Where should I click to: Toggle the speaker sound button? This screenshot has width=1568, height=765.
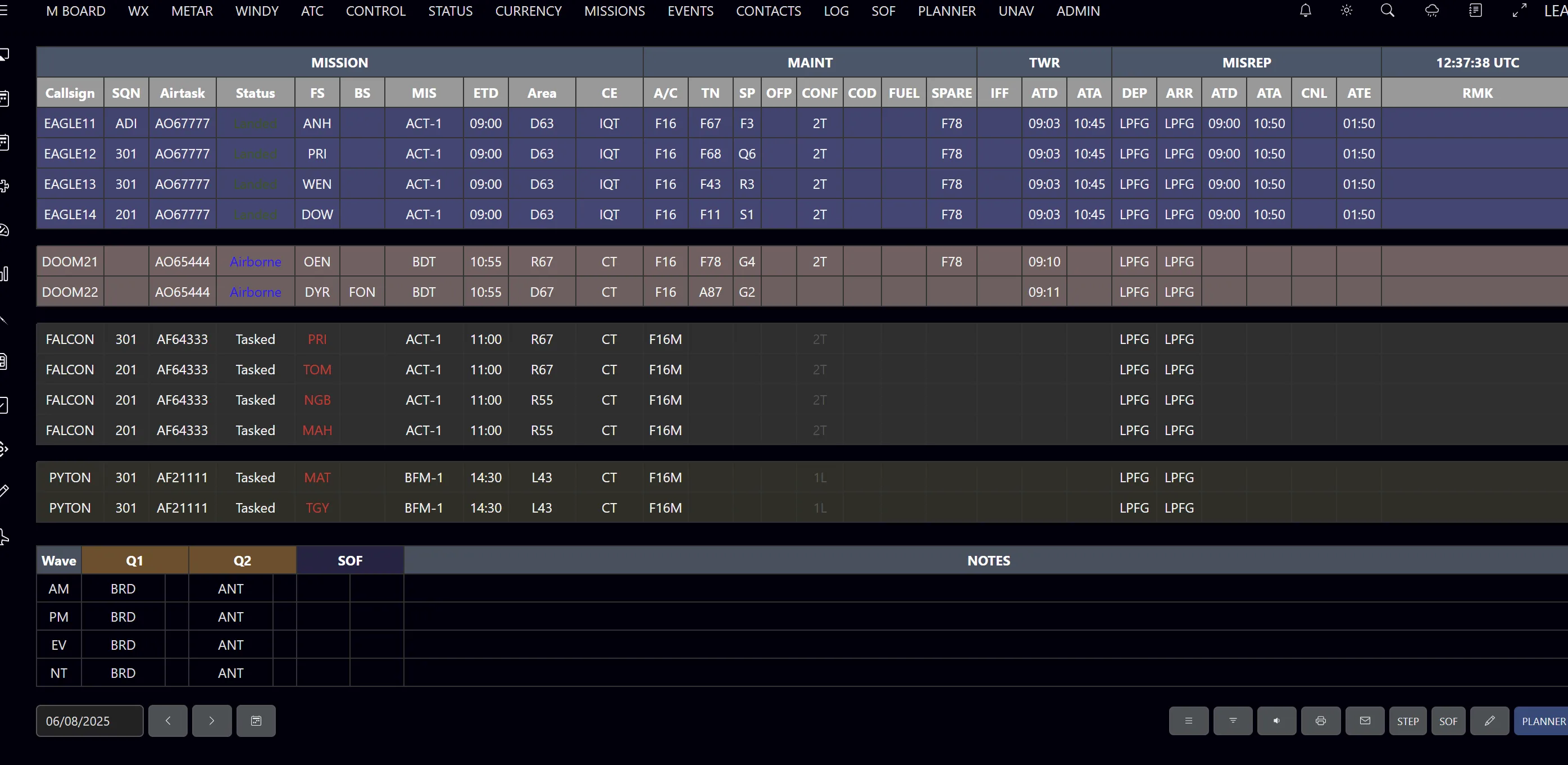coord(1276,721)
